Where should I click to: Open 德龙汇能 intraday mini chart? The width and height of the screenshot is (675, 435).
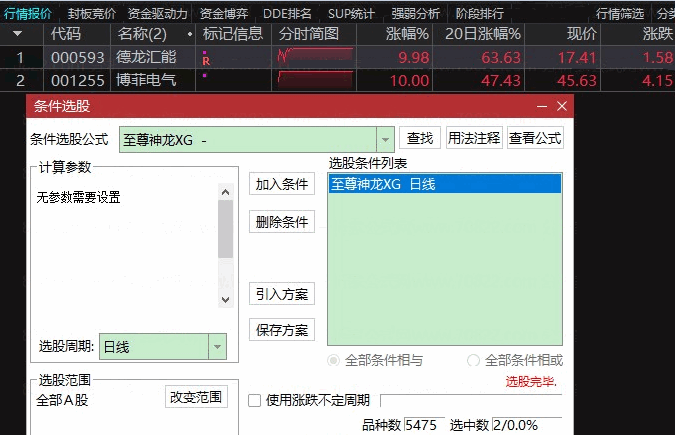coord(315,56)
